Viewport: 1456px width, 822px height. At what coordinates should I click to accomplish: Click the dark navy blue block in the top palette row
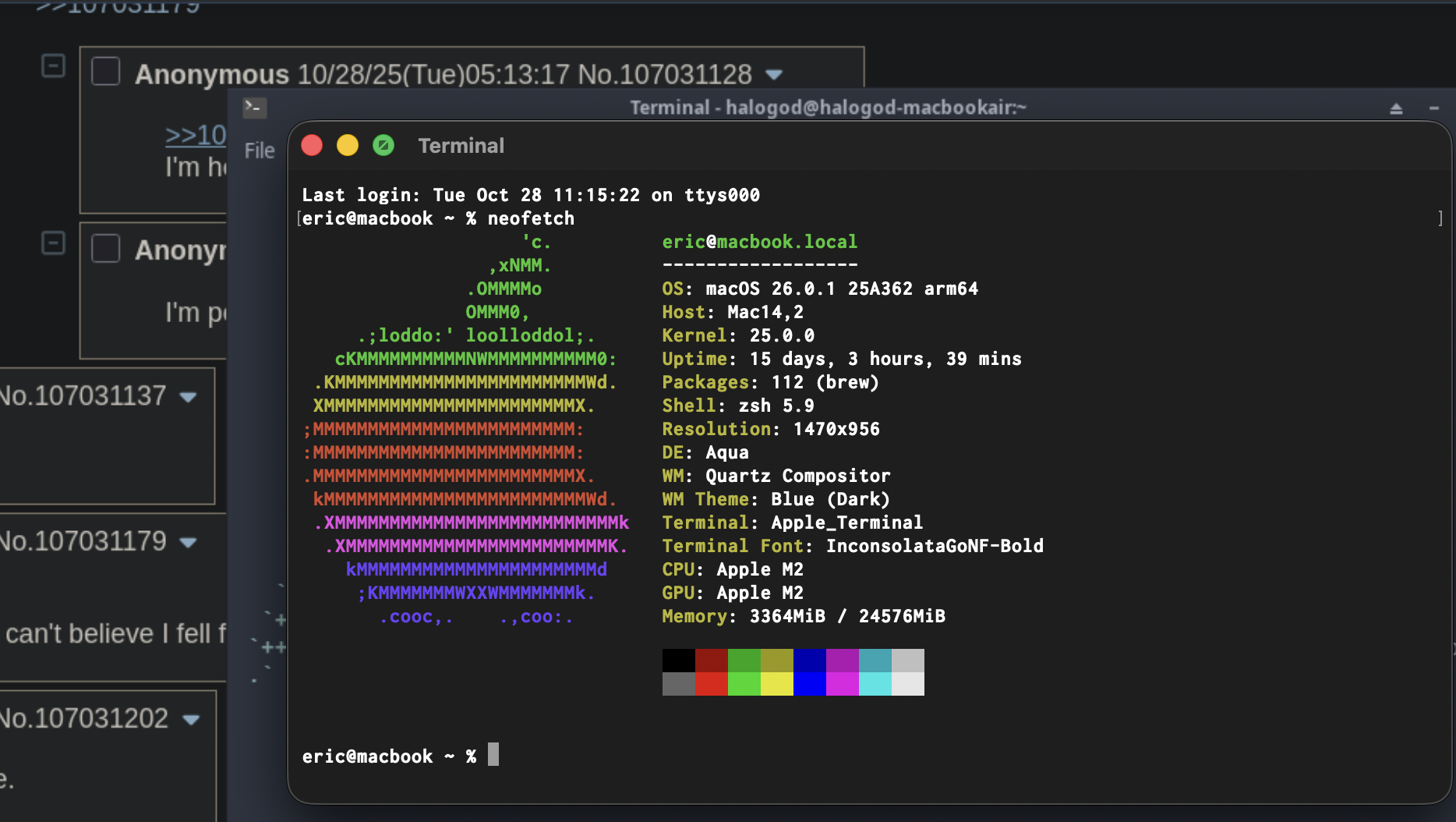click(x=810, y=660)
